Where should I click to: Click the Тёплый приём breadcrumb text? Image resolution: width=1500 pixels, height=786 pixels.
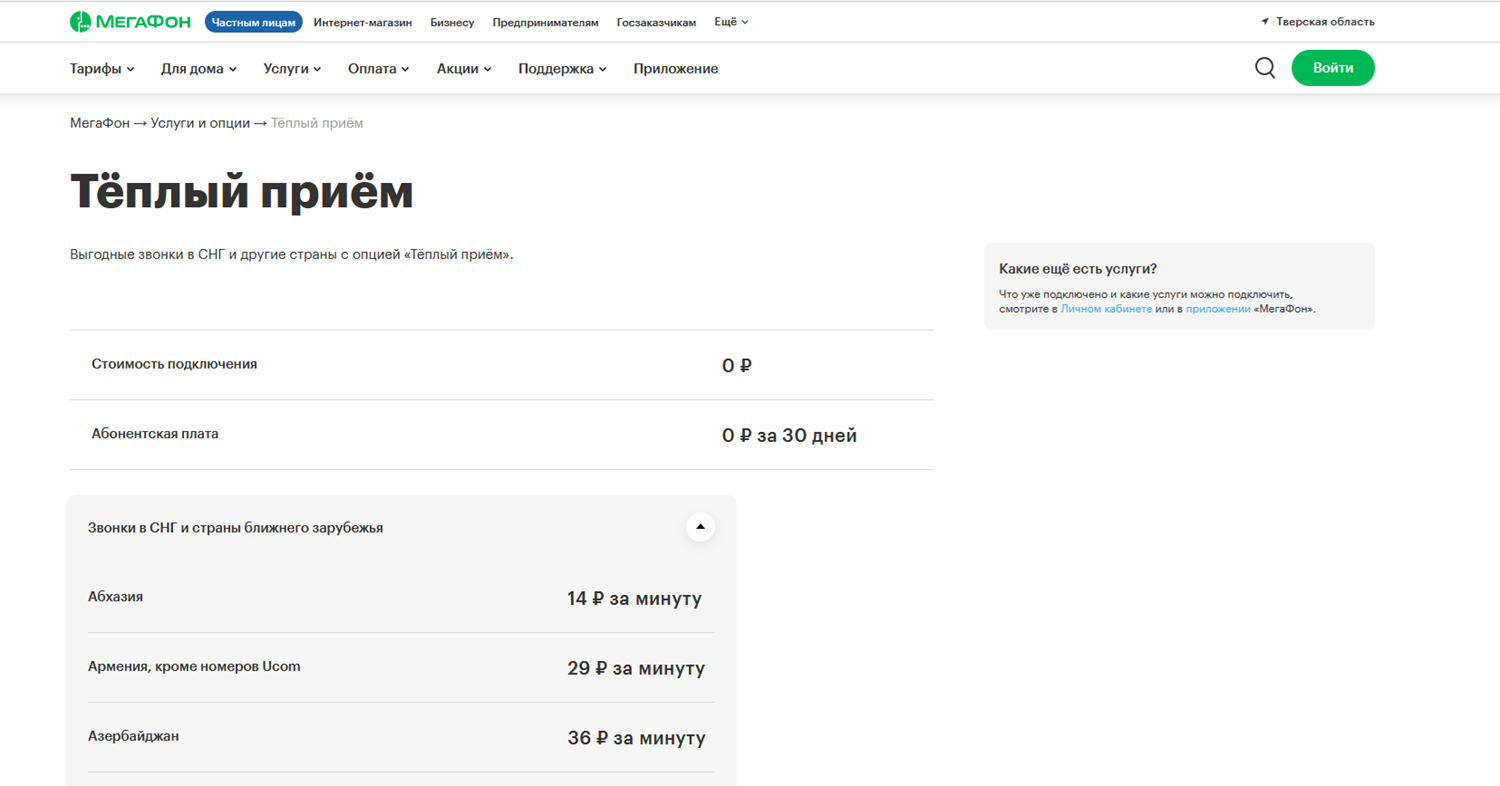click(317, 123)
